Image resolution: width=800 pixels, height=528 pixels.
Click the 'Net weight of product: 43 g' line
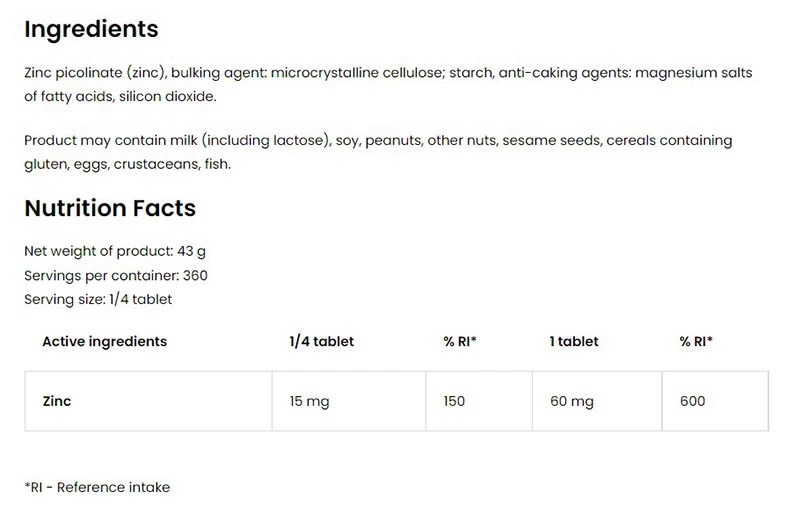click(115, 252)
